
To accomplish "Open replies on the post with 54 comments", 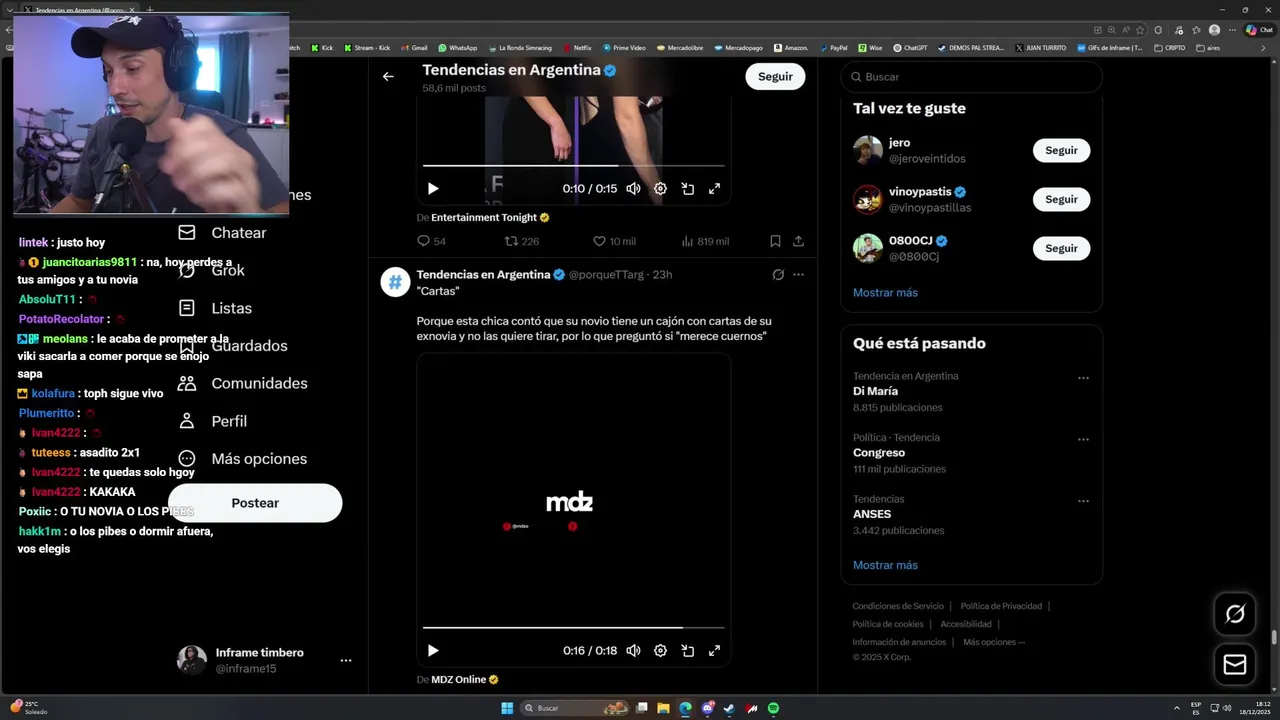I will 432,241.
